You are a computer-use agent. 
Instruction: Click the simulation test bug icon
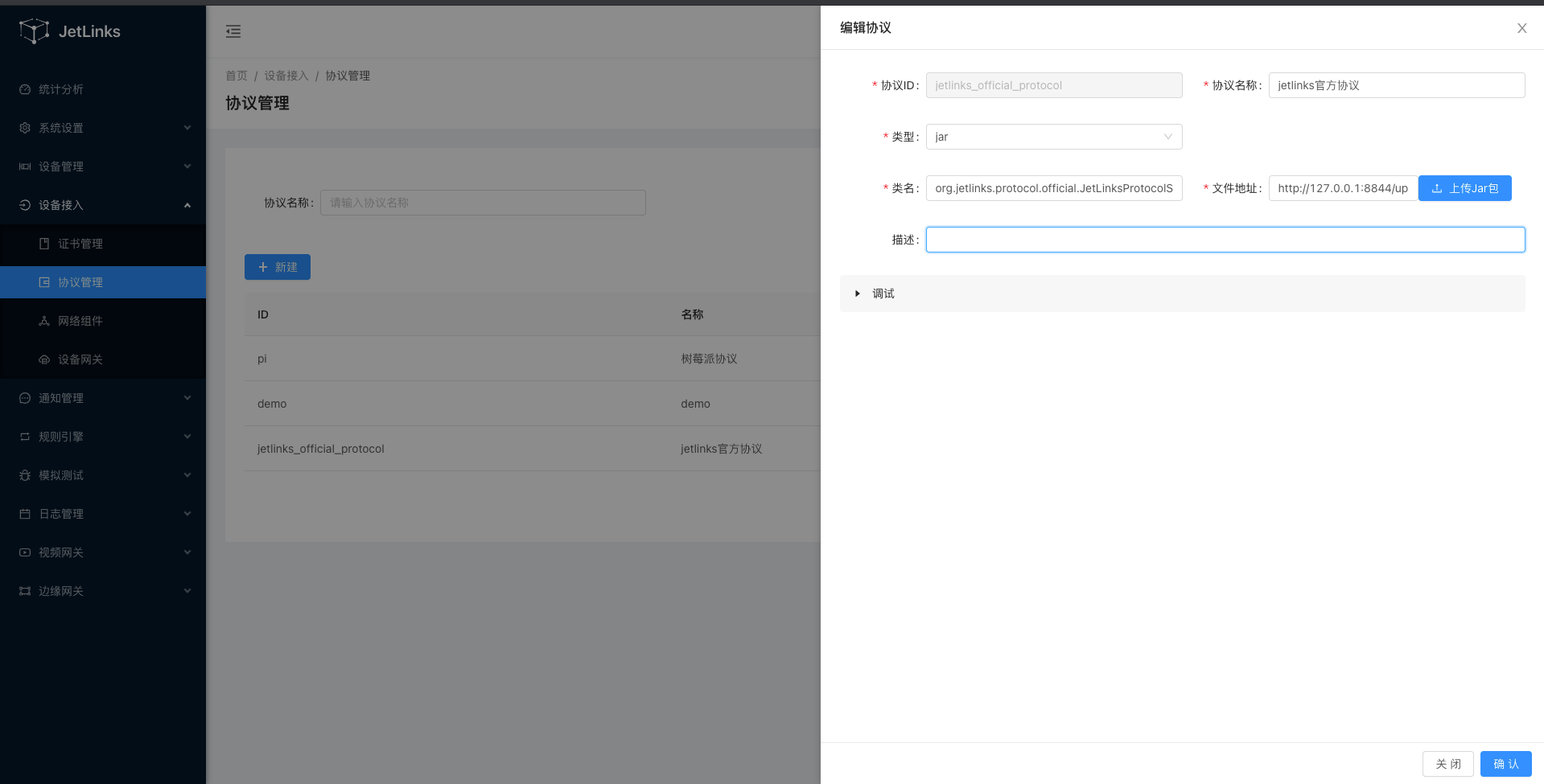tap(25, 475)
